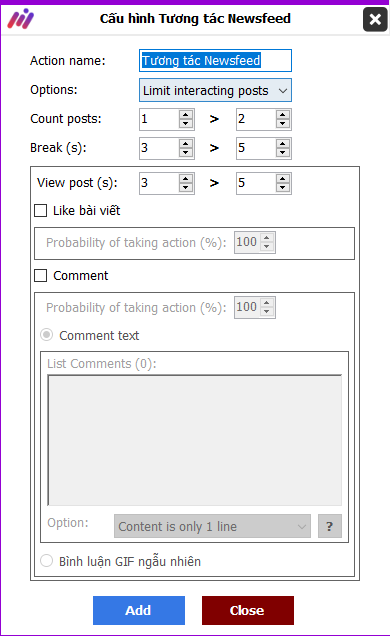The height and width of the screenshot is (636, 390).
Task: Decrease Count posts maximum value with down arrow
Action: point(283,124)
